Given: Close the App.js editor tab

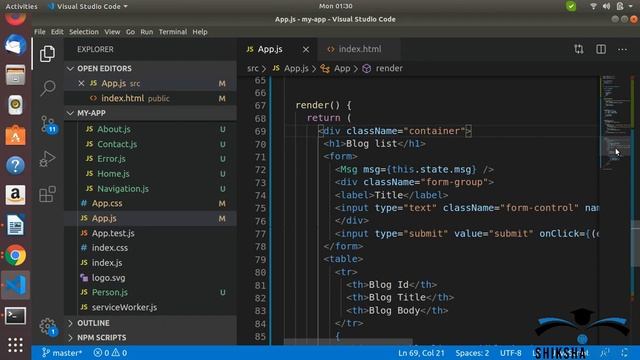Looking at the screenshot, I should click(x=306, y=49).
